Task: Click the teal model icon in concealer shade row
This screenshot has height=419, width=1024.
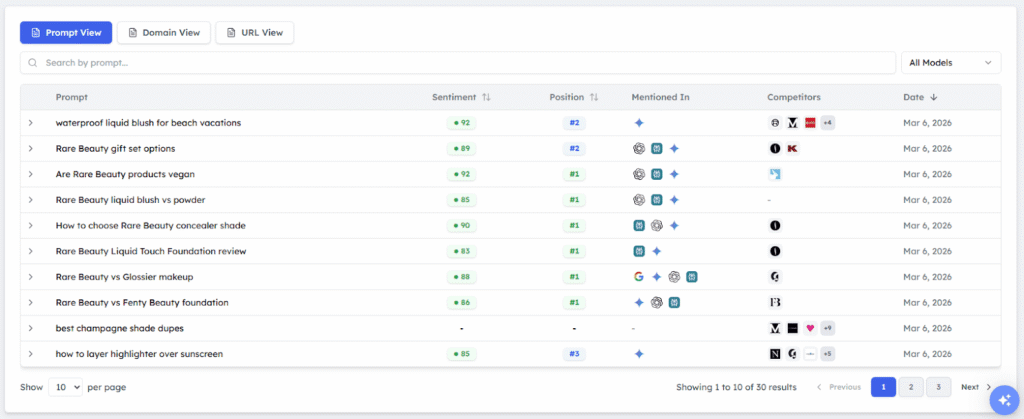Action: (x=639, y=226)
